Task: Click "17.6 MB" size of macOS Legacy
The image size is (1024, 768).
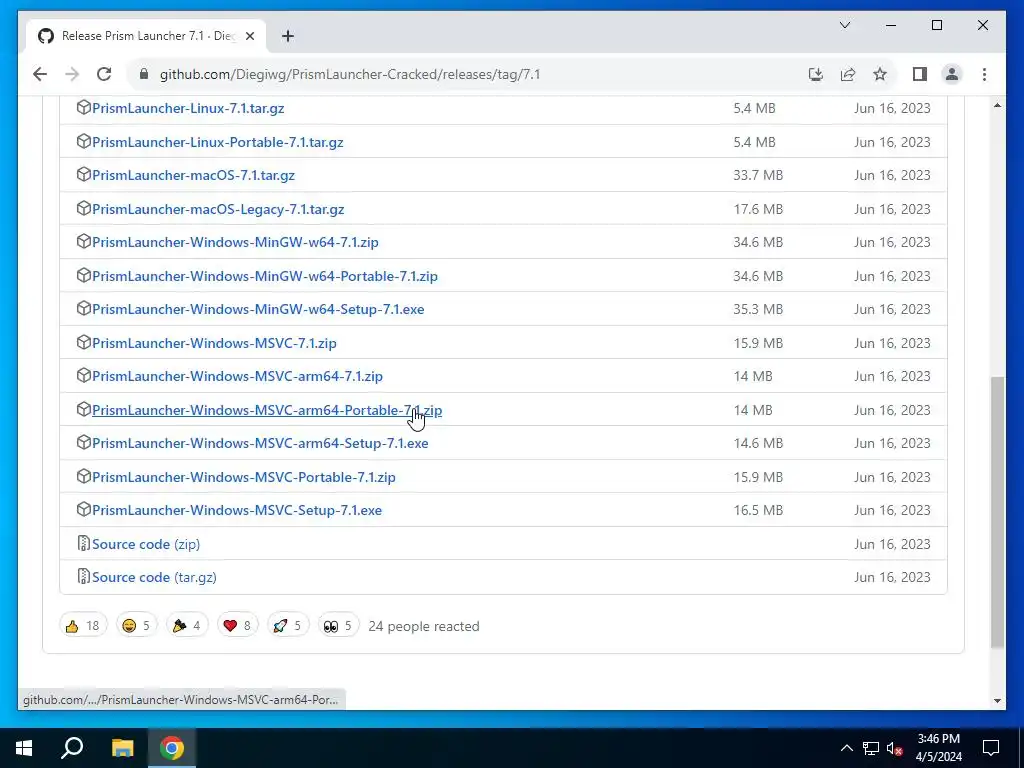Action: click(x=758, y=210)
